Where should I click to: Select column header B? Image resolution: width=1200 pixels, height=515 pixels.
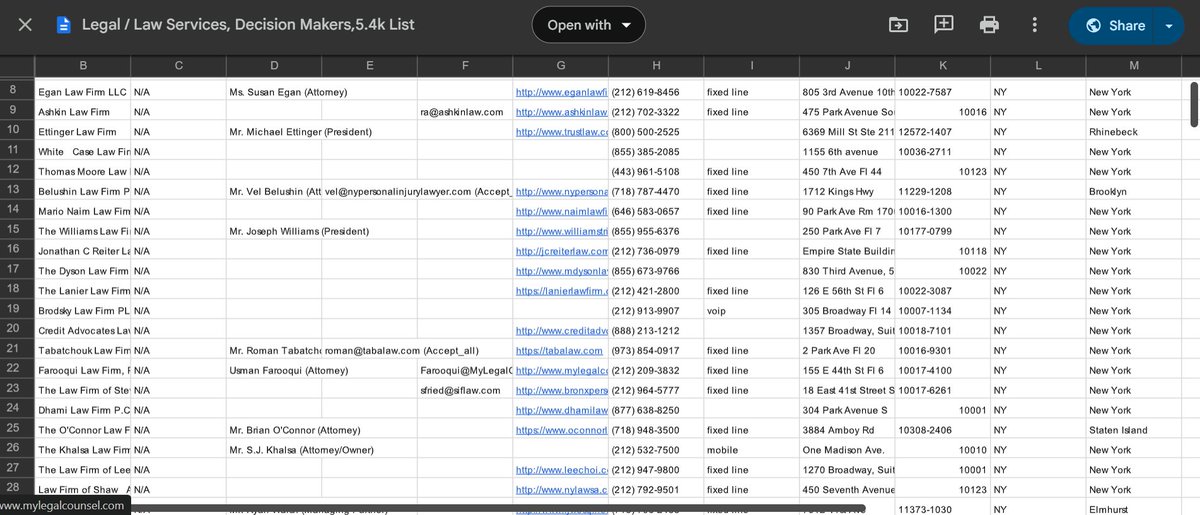[83, 66]
